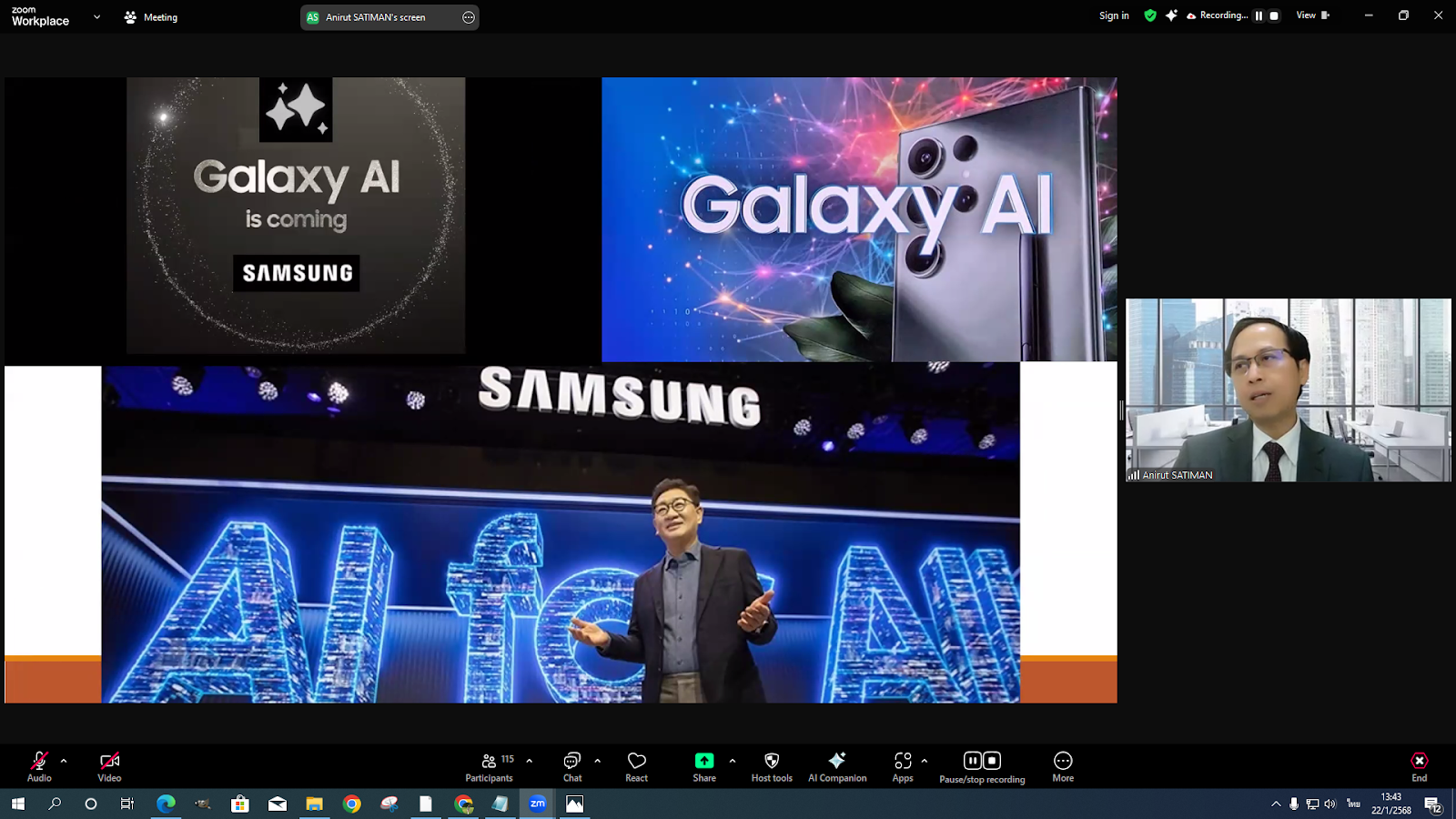The image size is (1456, 819).
Task: Launch Microsoft Edge from taskbar
Action: coord(166,804)
